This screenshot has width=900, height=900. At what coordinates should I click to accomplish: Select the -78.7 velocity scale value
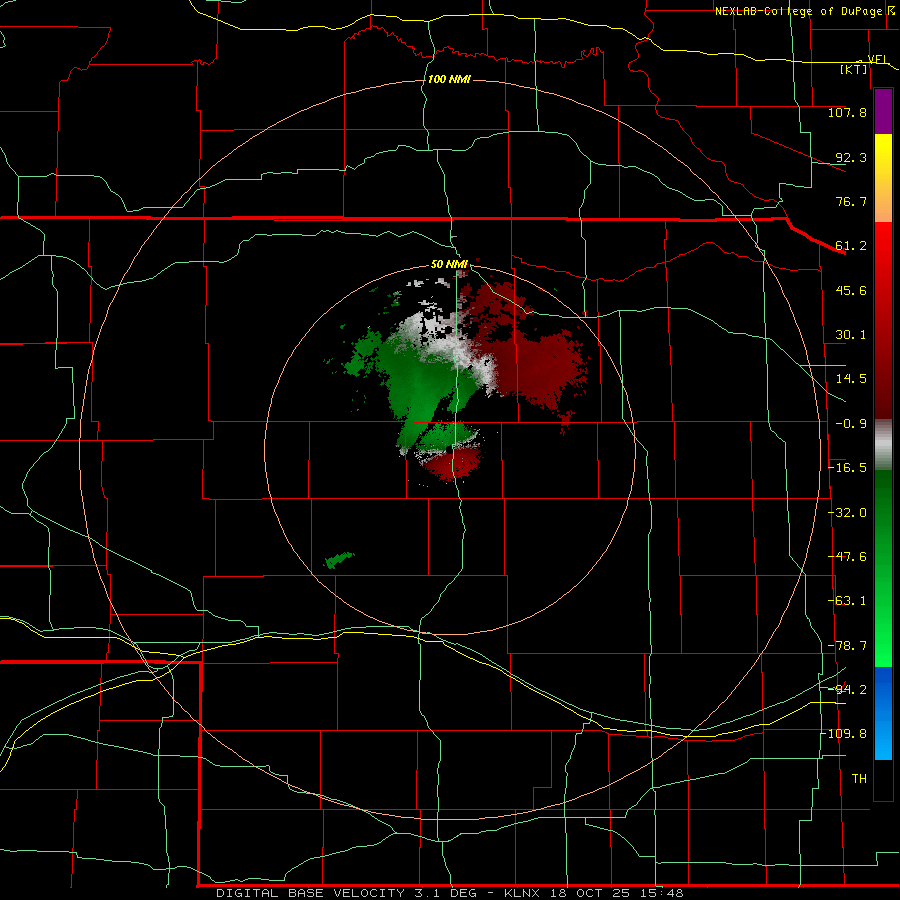(x=847, y=646)
